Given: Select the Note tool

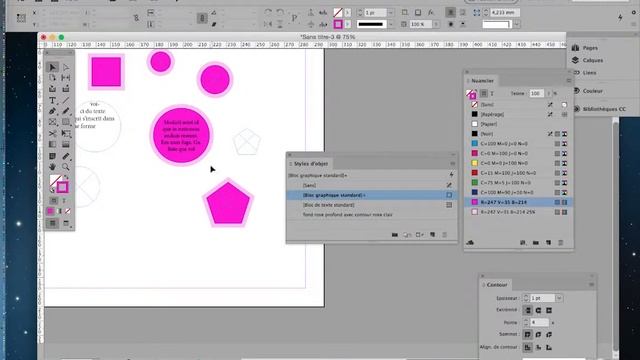Looking at the screenshot, I should click(x=52, y=156).
